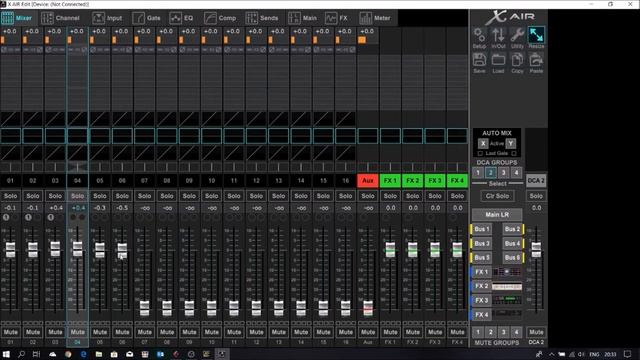Toggle Auto Mix group Y
The width and height of the screenshot is (640, 360).
(x=511, y=143)
